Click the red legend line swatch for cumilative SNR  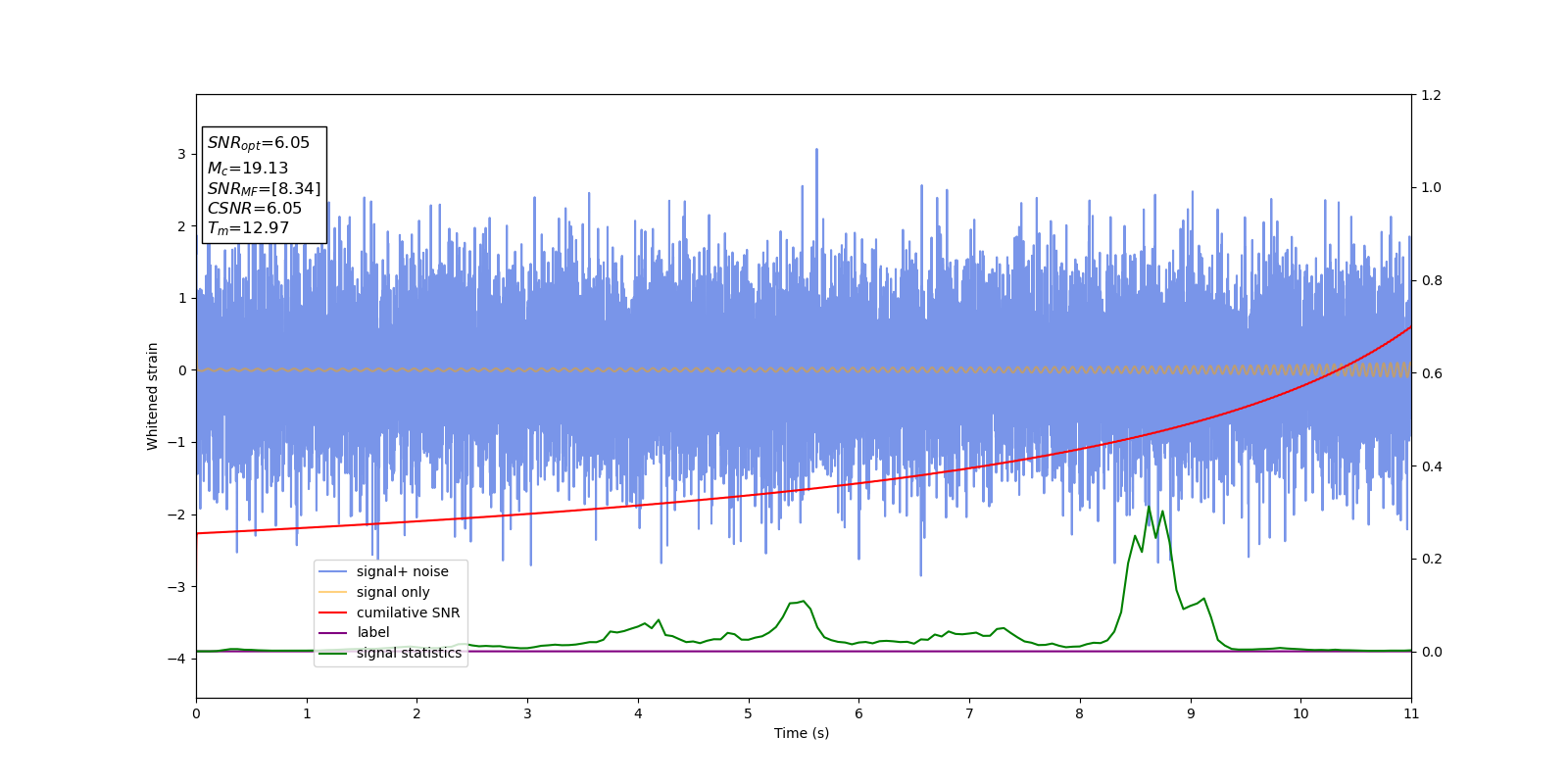333,612
